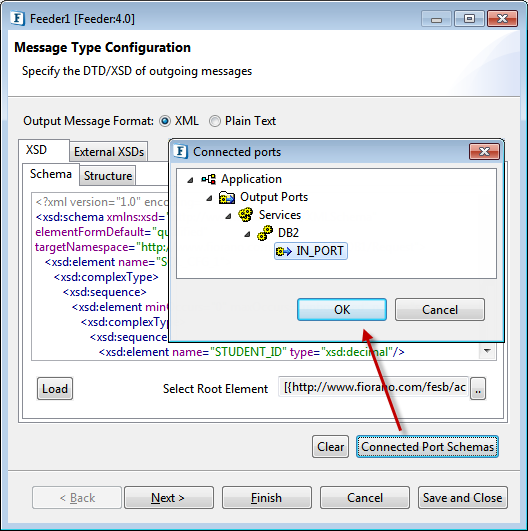Screen dimensions: 528x531
Task: Open the Structure tab
Action: 108,176
